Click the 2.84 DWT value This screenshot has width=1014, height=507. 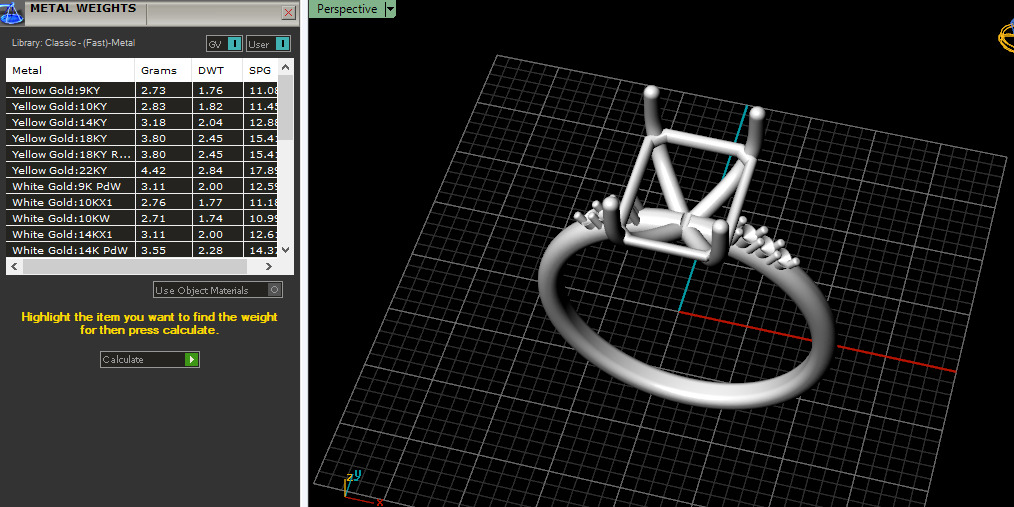(210, 171)
